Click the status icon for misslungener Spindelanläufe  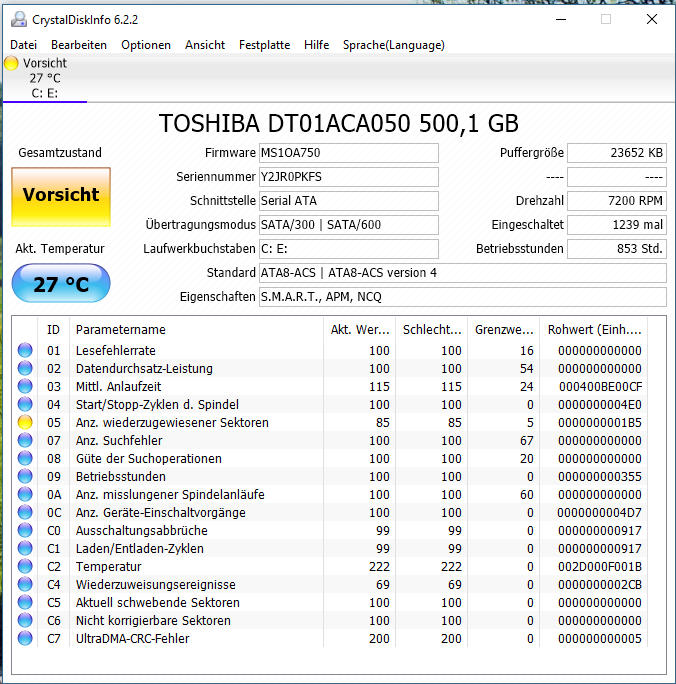tap(25, 494)
